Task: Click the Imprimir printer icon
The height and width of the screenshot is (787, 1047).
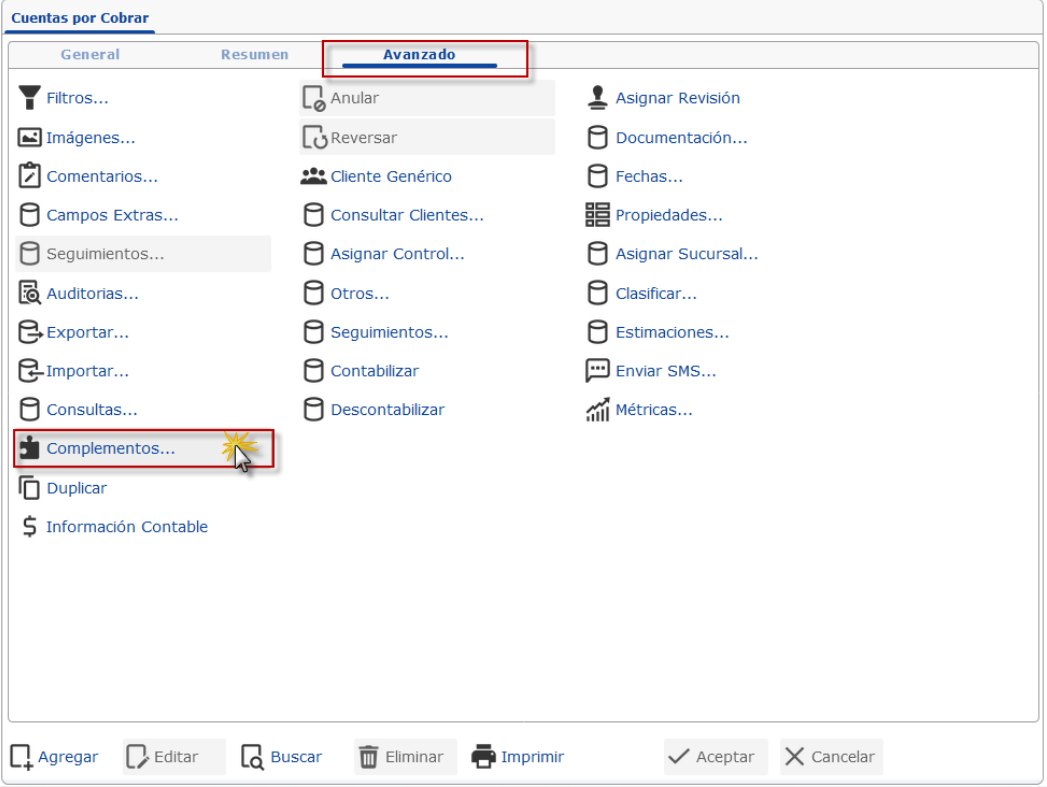Action: pos(483,757)
